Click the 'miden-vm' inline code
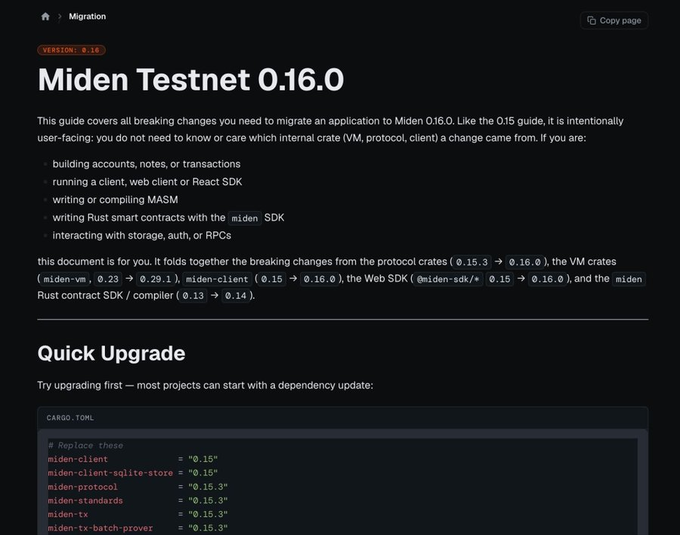The image size is (680, 535). [x=65, y=279]
